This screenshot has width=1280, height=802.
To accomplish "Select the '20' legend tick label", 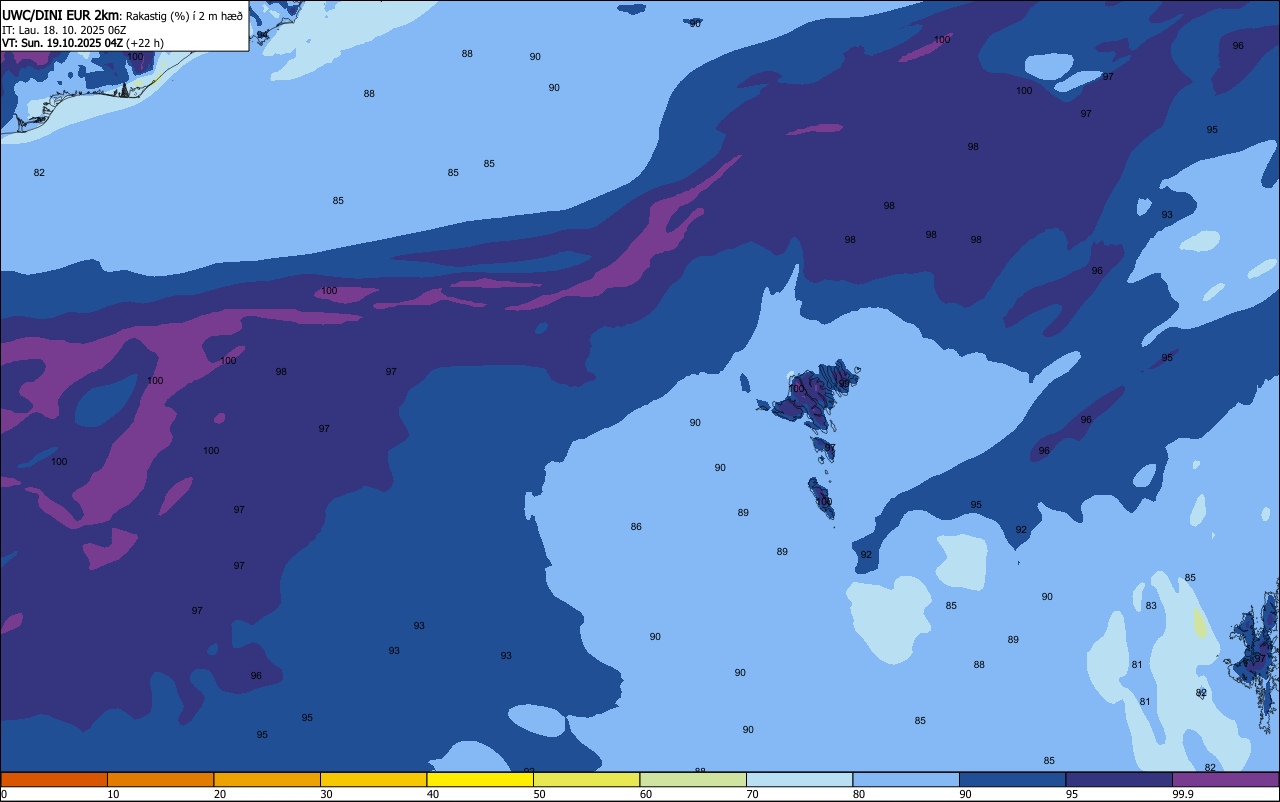I will (x=220, y=794).
